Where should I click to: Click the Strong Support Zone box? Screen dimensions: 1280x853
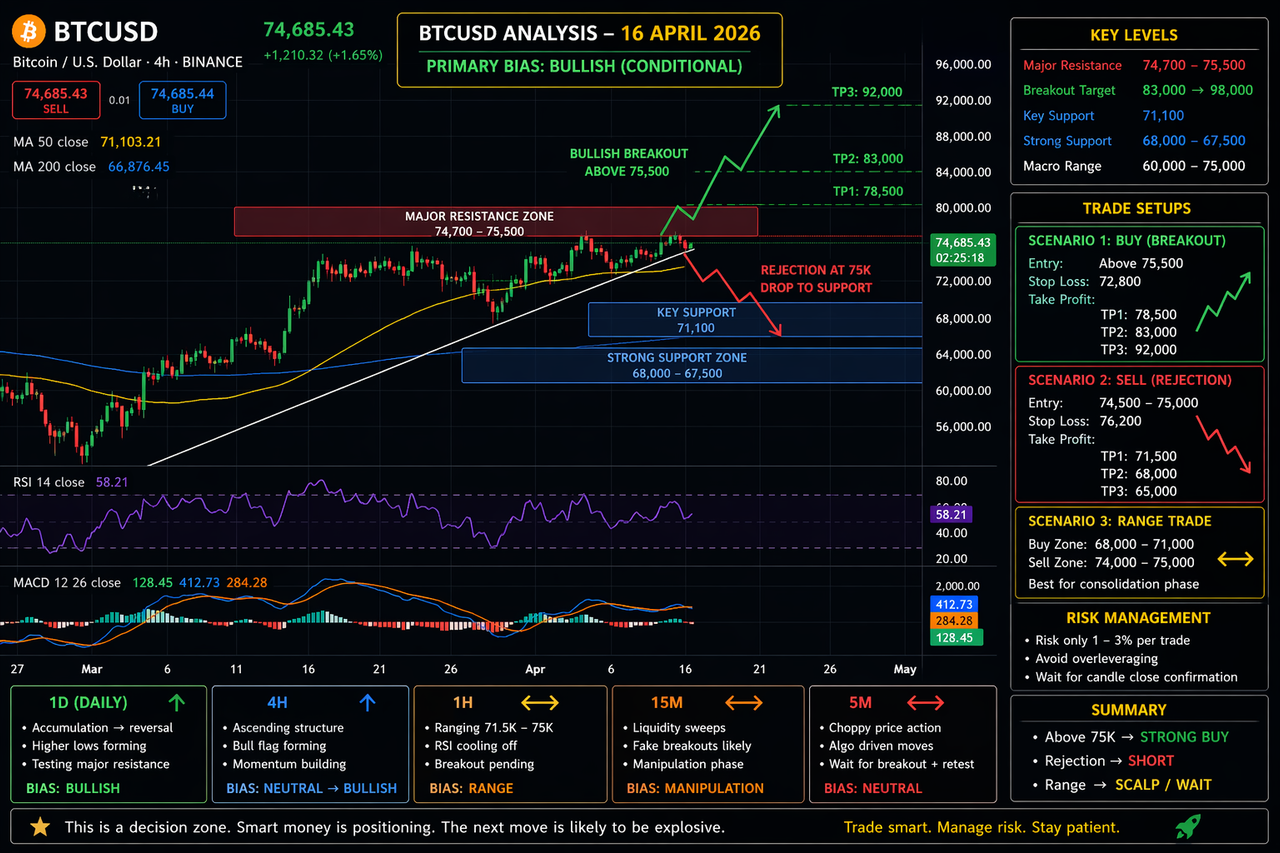pyautogui.click(x=691, y=365)
